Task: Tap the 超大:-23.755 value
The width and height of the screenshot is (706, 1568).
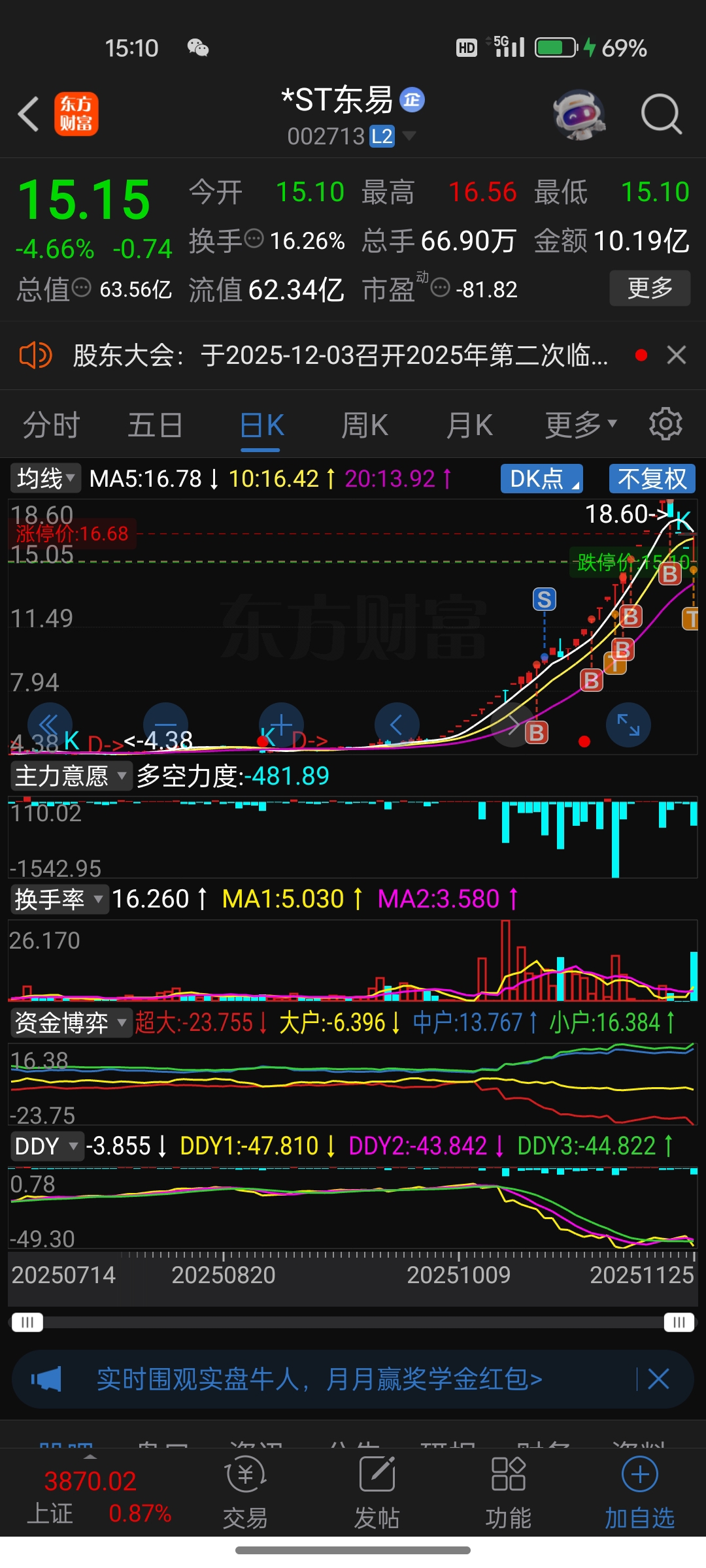Action: click(x=194, y=1023)
